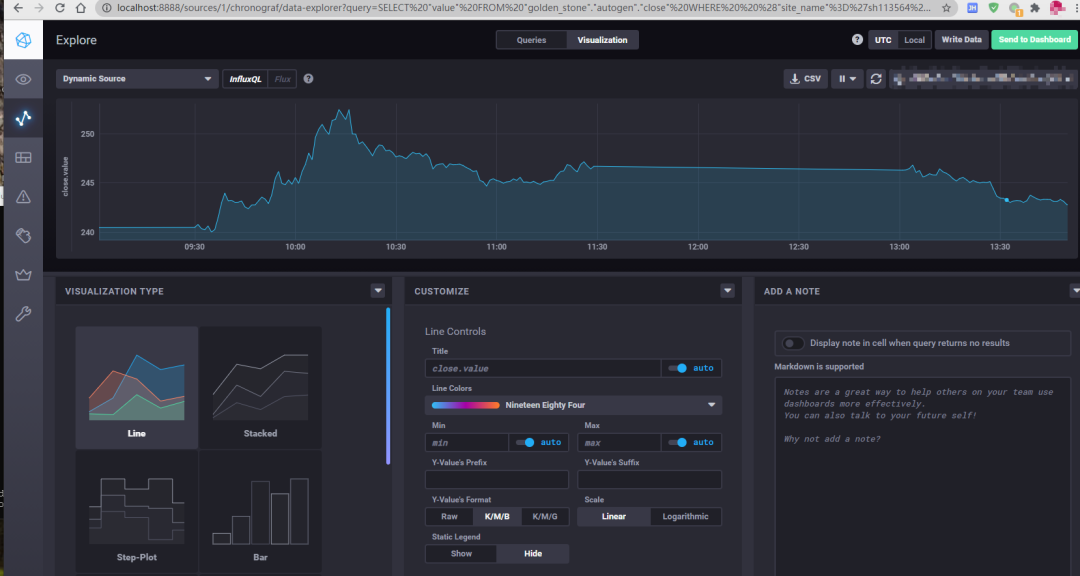
Task: Open Configuration wrench icon in sidebar
Action: (23, 313)
